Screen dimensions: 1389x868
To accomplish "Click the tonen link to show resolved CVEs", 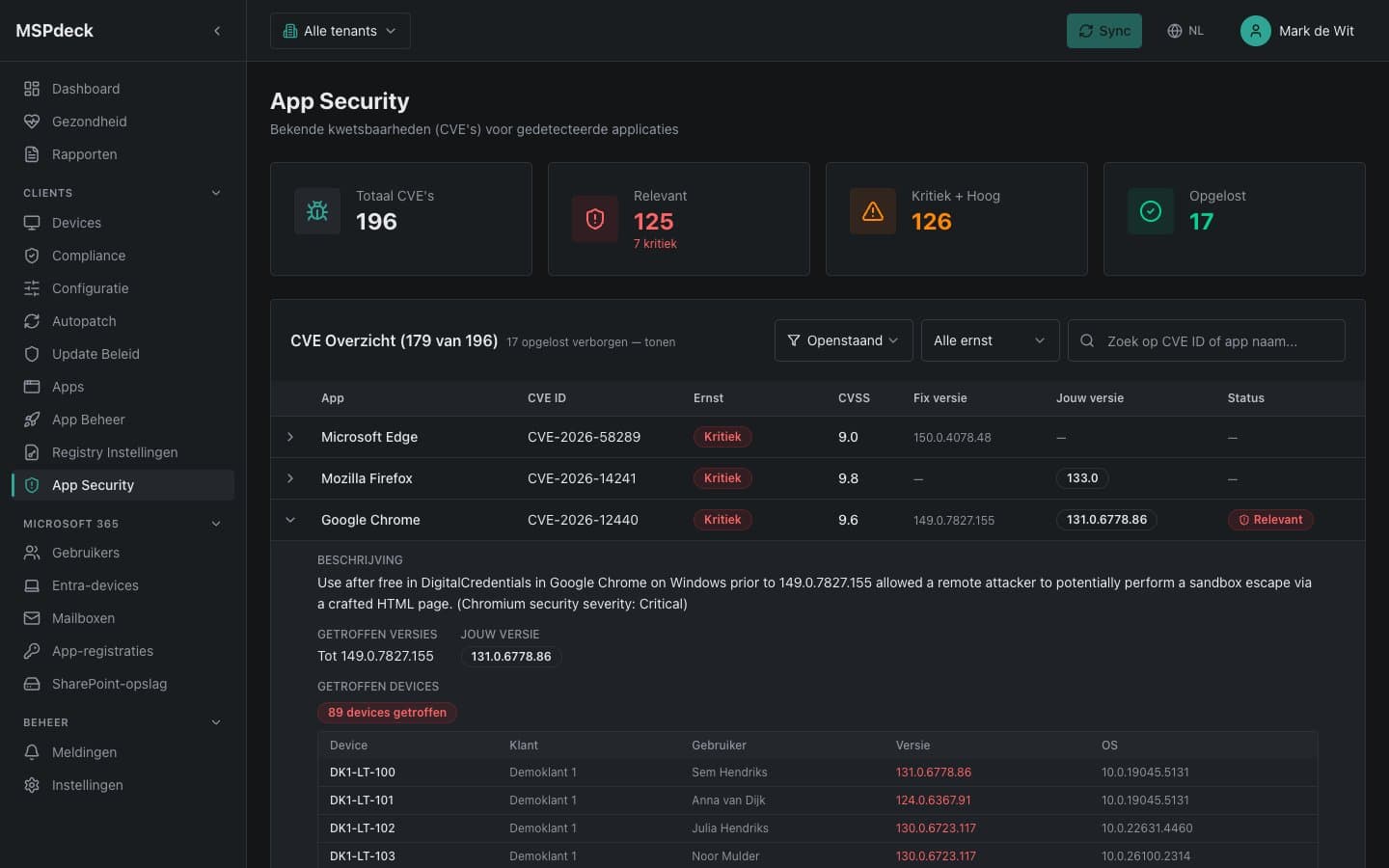I will (x=660, y=342).
